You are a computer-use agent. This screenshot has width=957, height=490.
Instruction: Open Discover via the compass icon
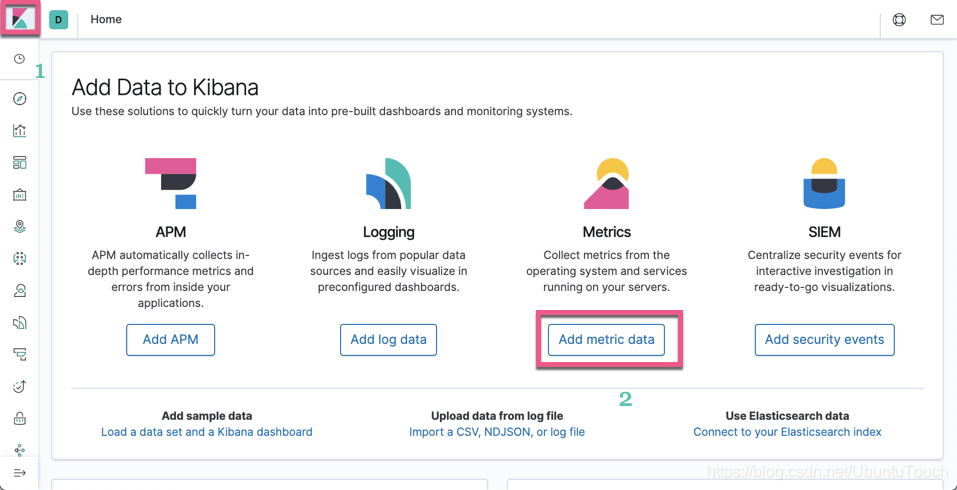19,99
